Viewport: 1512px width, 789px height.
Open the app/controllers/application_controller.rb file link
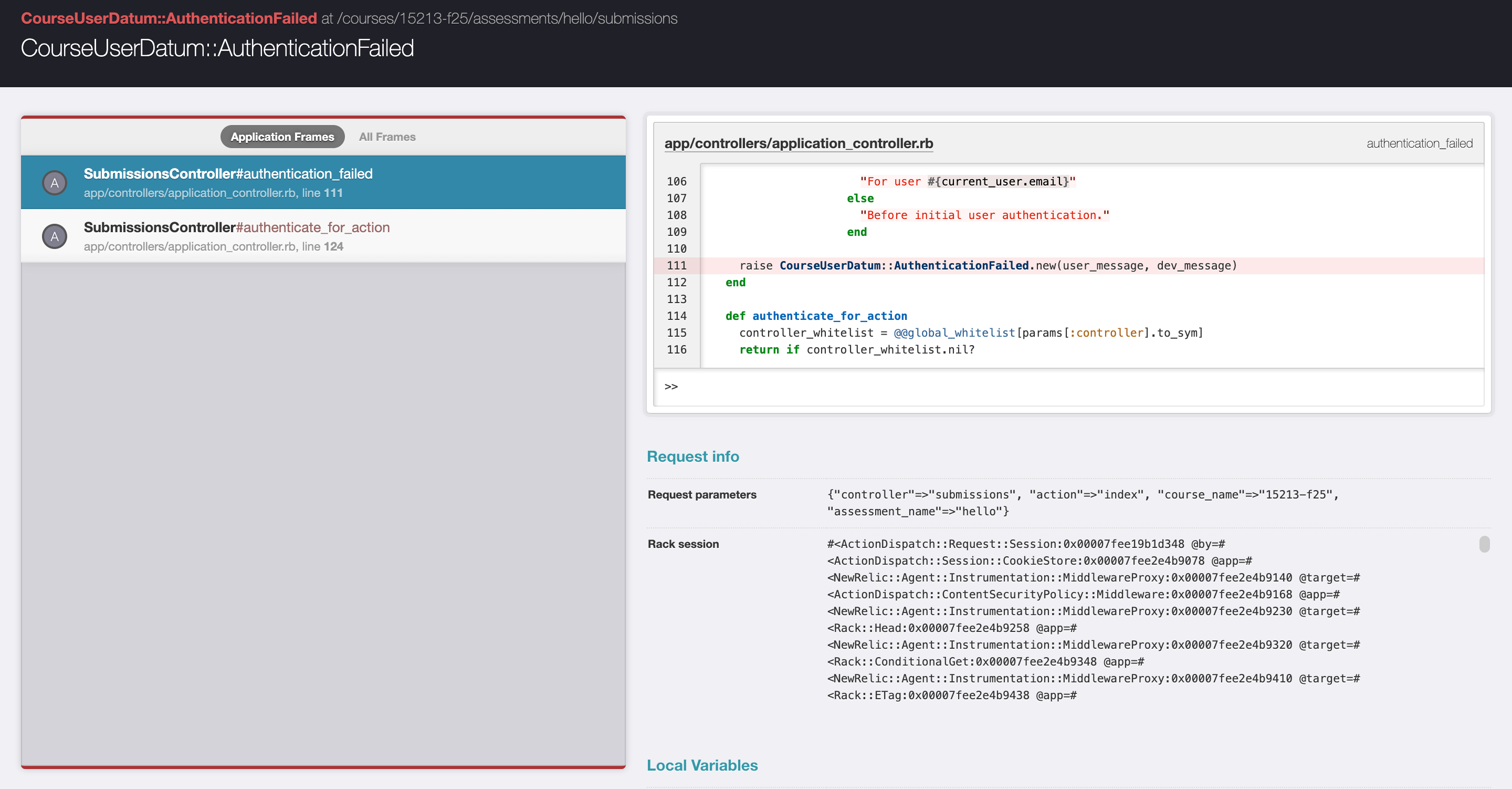(x=798, y=143)
